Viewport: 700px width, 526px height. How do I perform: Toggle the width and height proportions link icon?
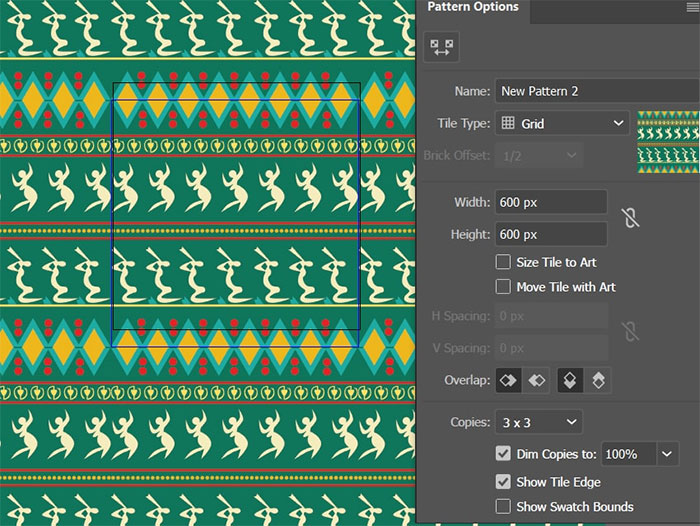coord(629,218)
